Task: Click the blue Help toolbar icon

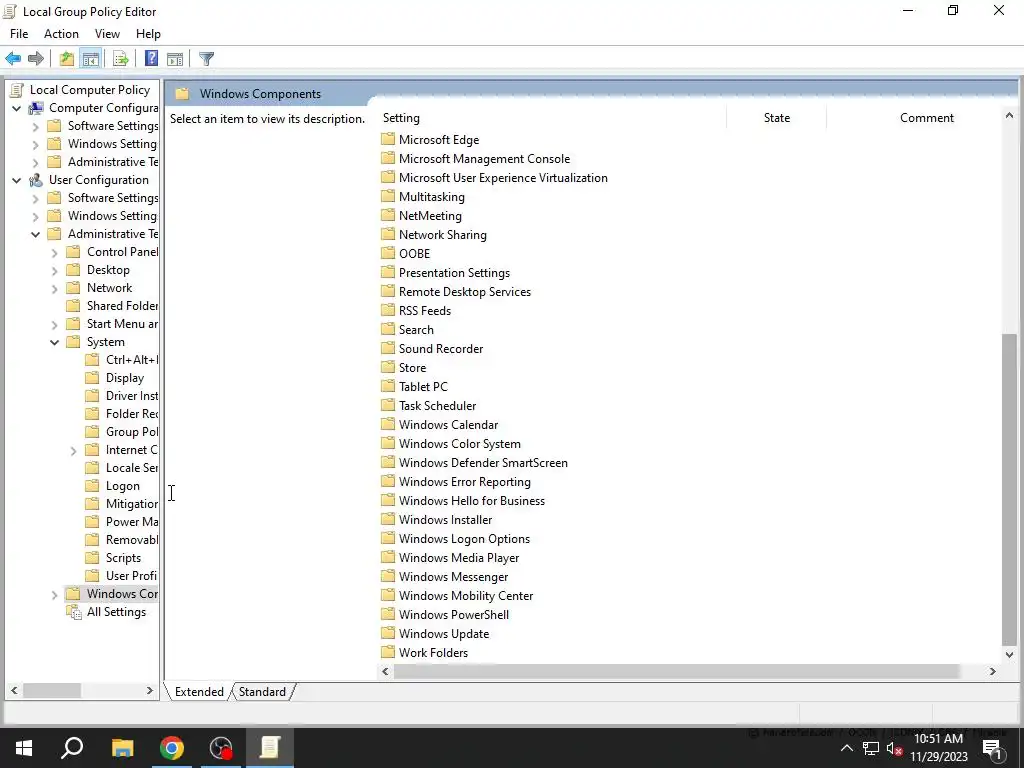Action: pyautogui.click(x=152, y=59)
